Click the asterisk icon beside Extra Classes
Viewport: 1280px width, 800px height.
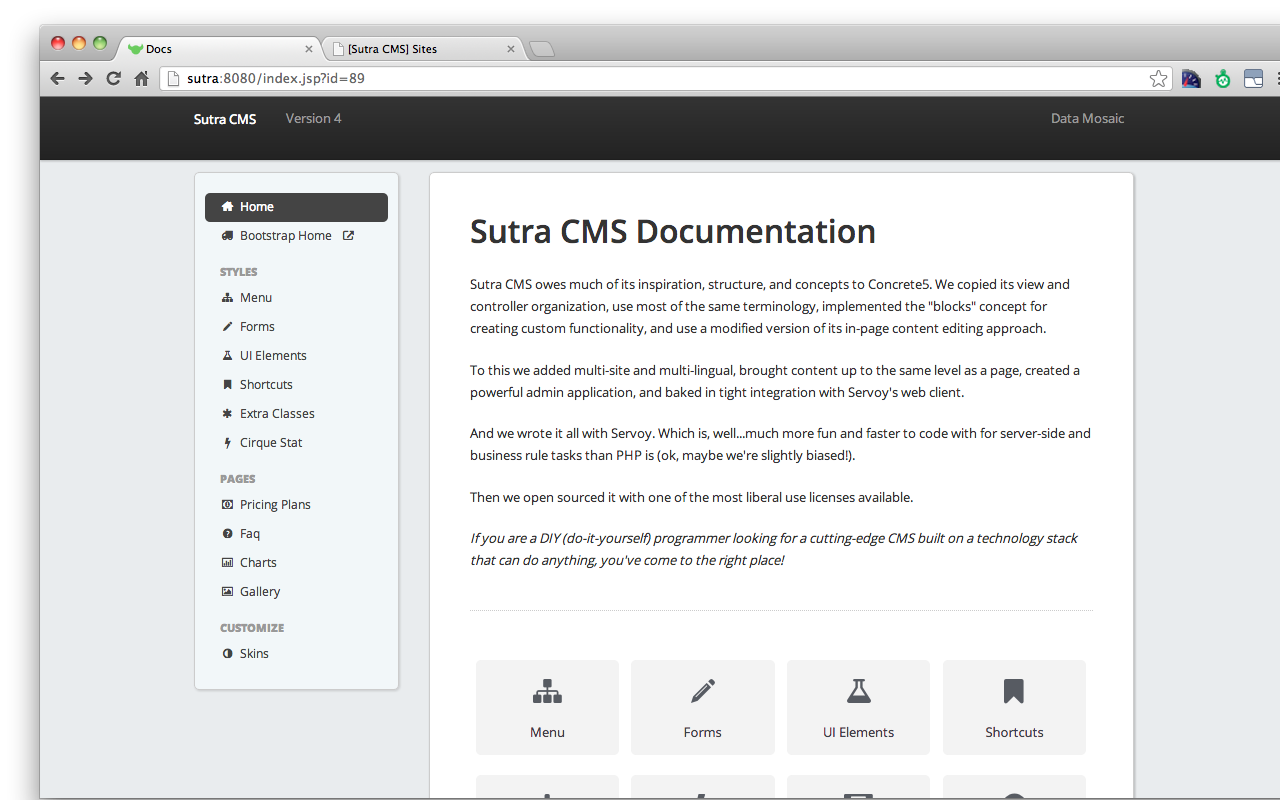(227, 414)
